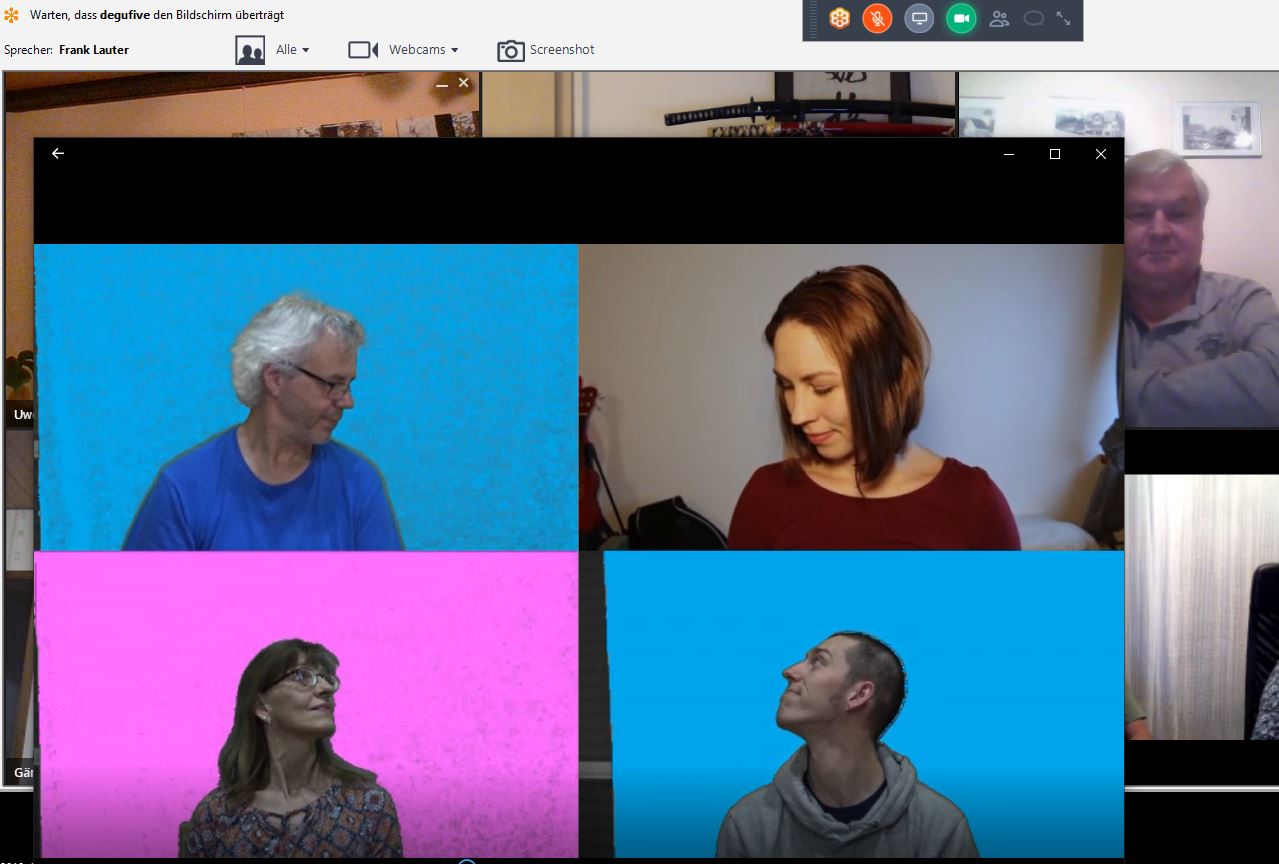Click the camera icon beside Screenshot
1279x864 pixels.
click(x=511, y=50)
